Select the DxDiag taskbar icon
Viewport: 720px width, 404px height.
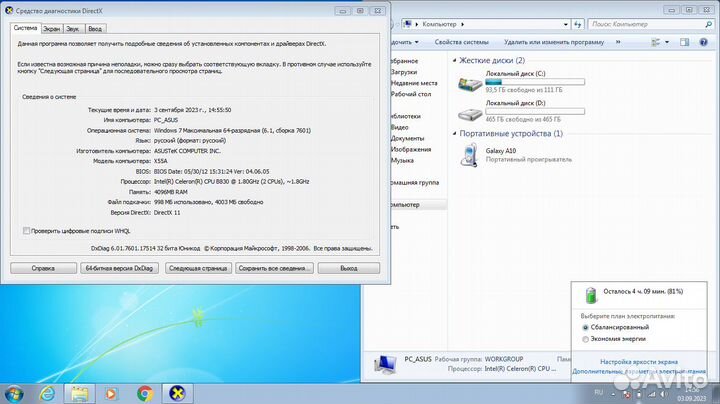[x=177, y=394]
